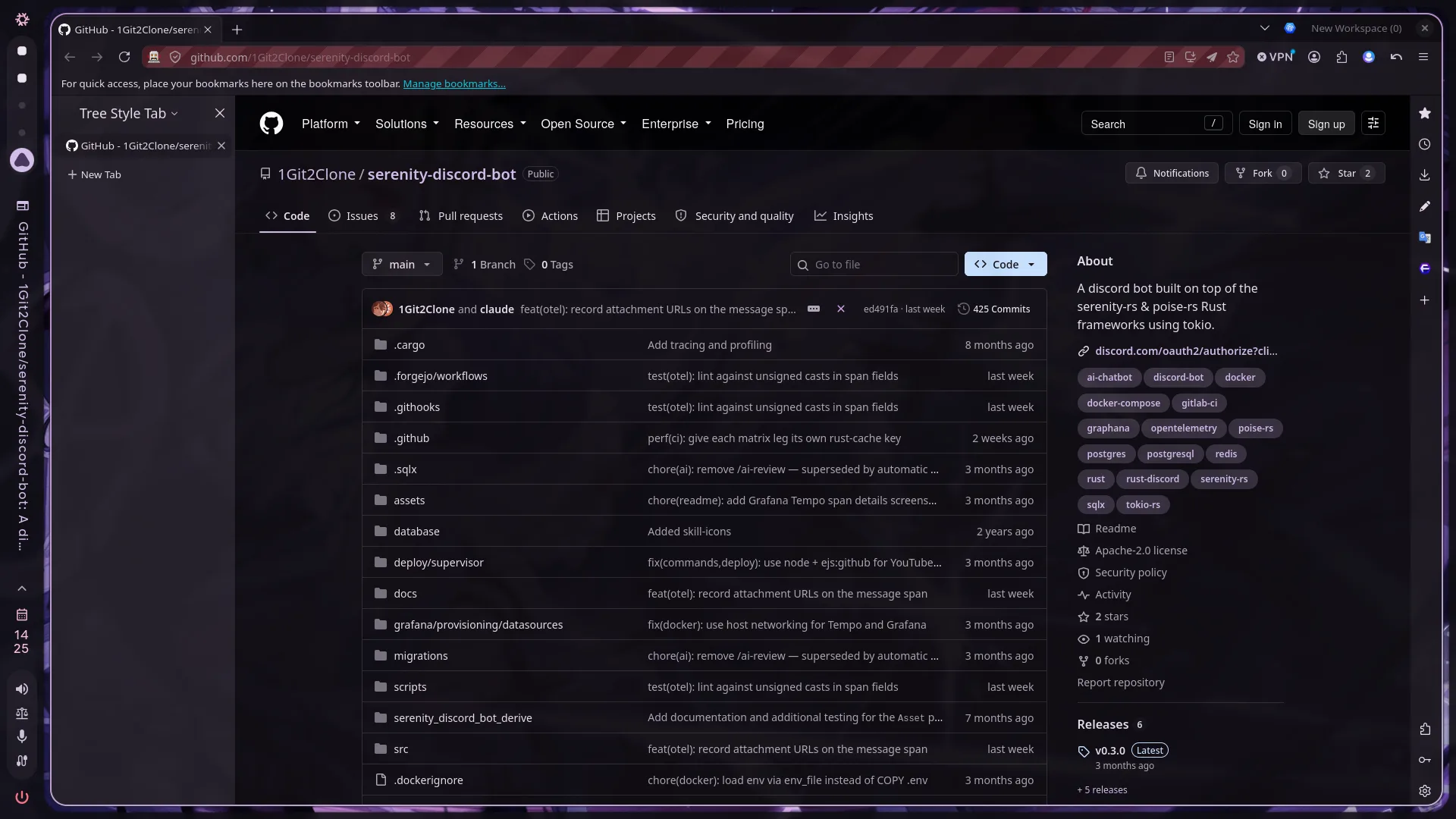Open settings gear in right sidebar

point(1425,791)
